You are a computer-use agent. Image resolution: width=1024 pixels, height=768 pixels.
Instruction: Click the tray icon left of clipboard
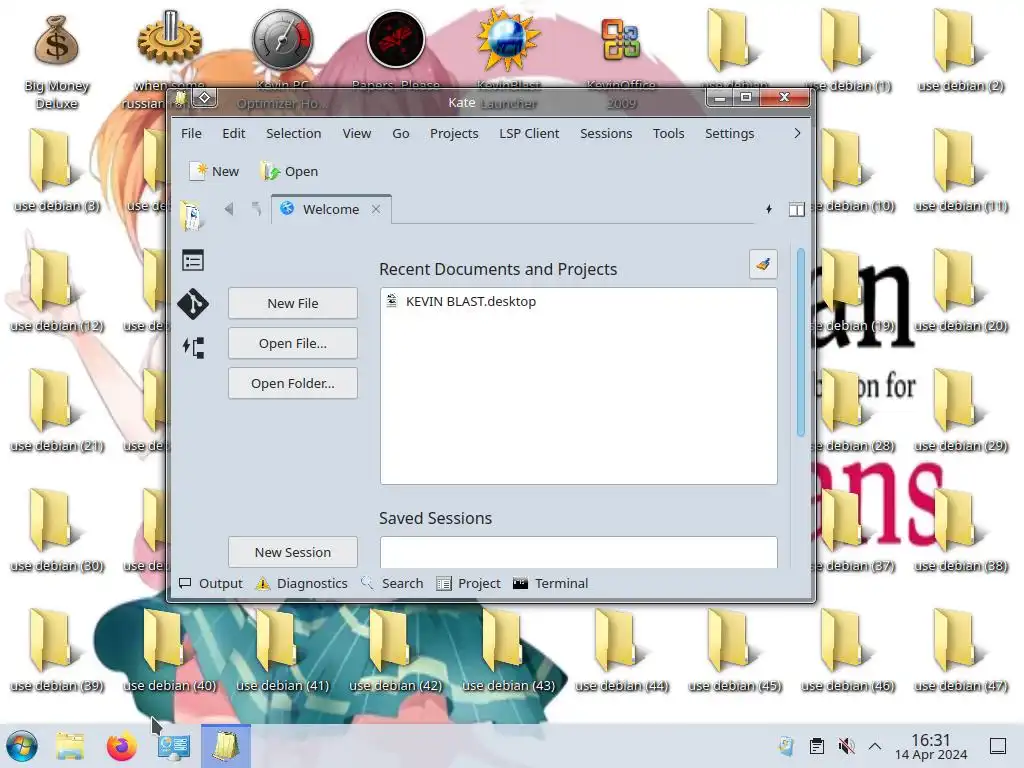[786, 746]
